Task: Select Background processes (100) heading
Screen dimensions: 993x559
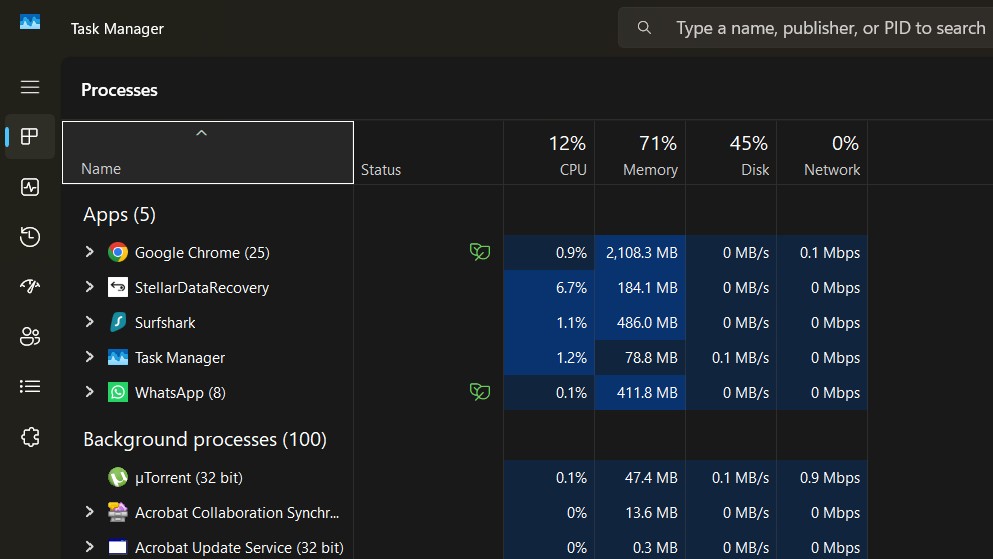Action: tap(205, 439)
